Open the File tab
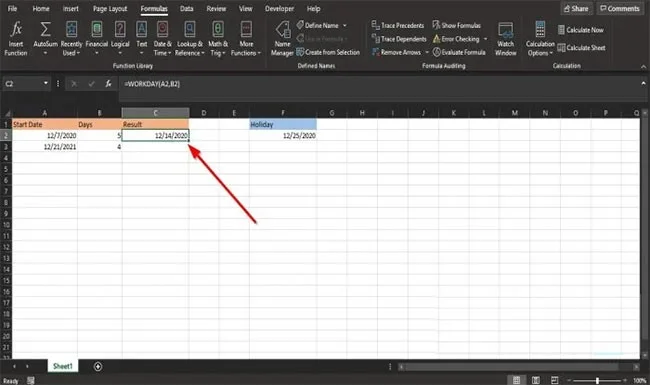The image size is (650, 385). [12, 8]
